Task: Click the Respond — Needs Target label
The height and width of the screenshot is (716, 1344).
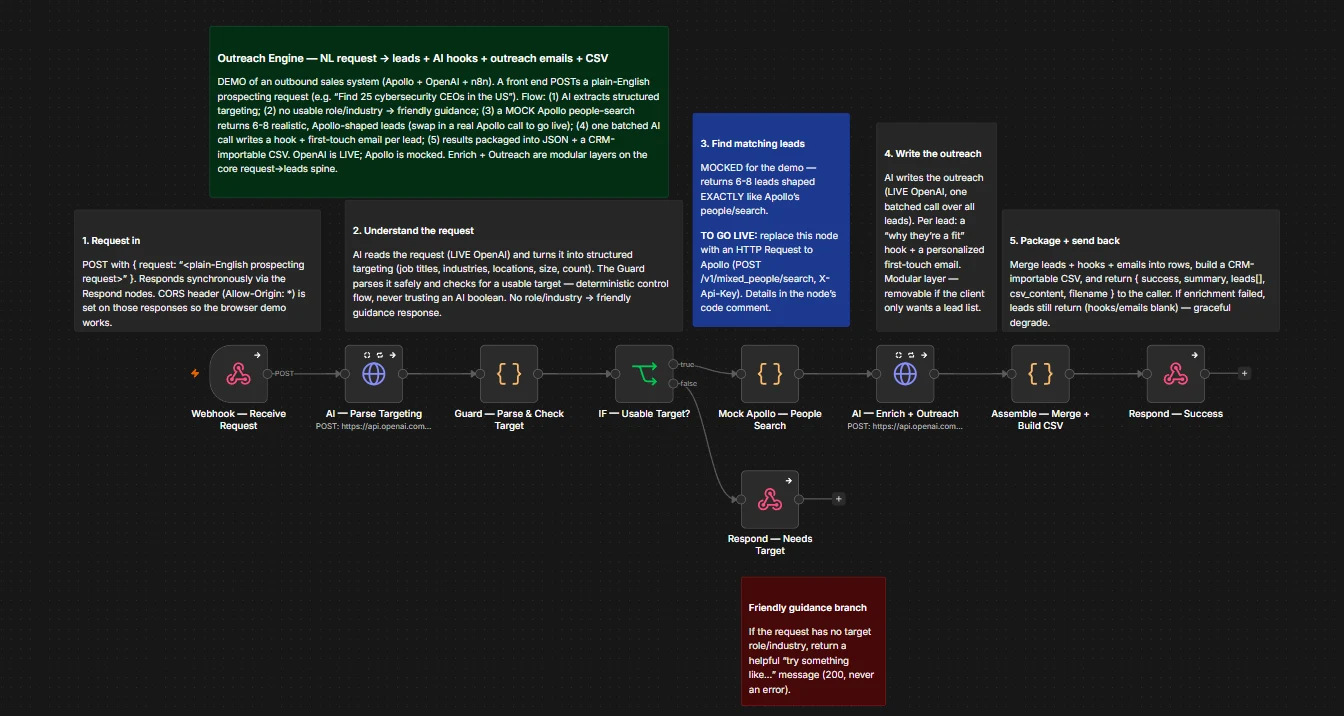Action: [770, 545]
